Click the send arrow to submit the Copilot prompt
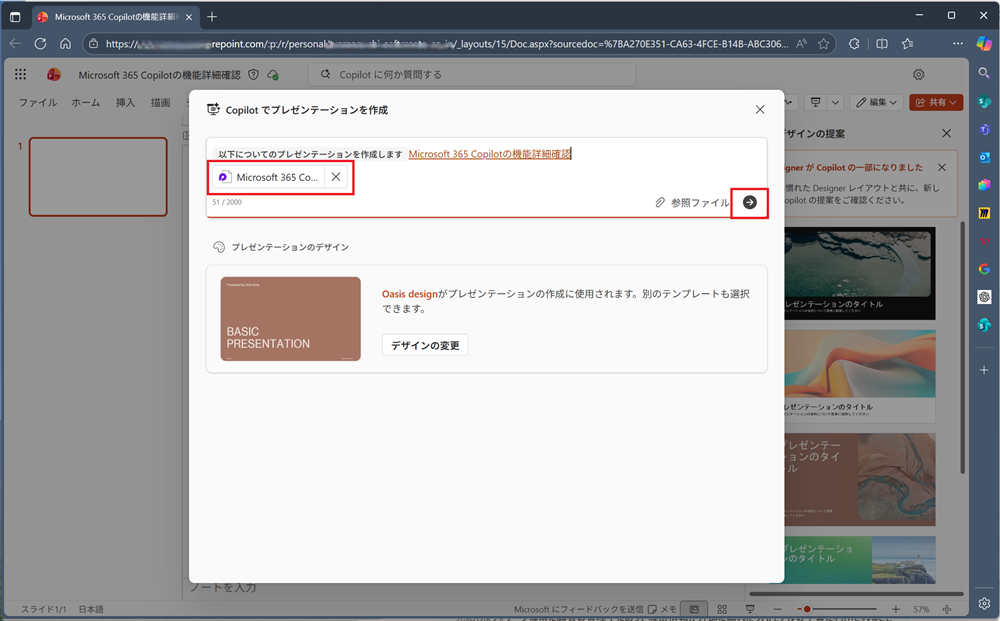 [x=749, y=202]
